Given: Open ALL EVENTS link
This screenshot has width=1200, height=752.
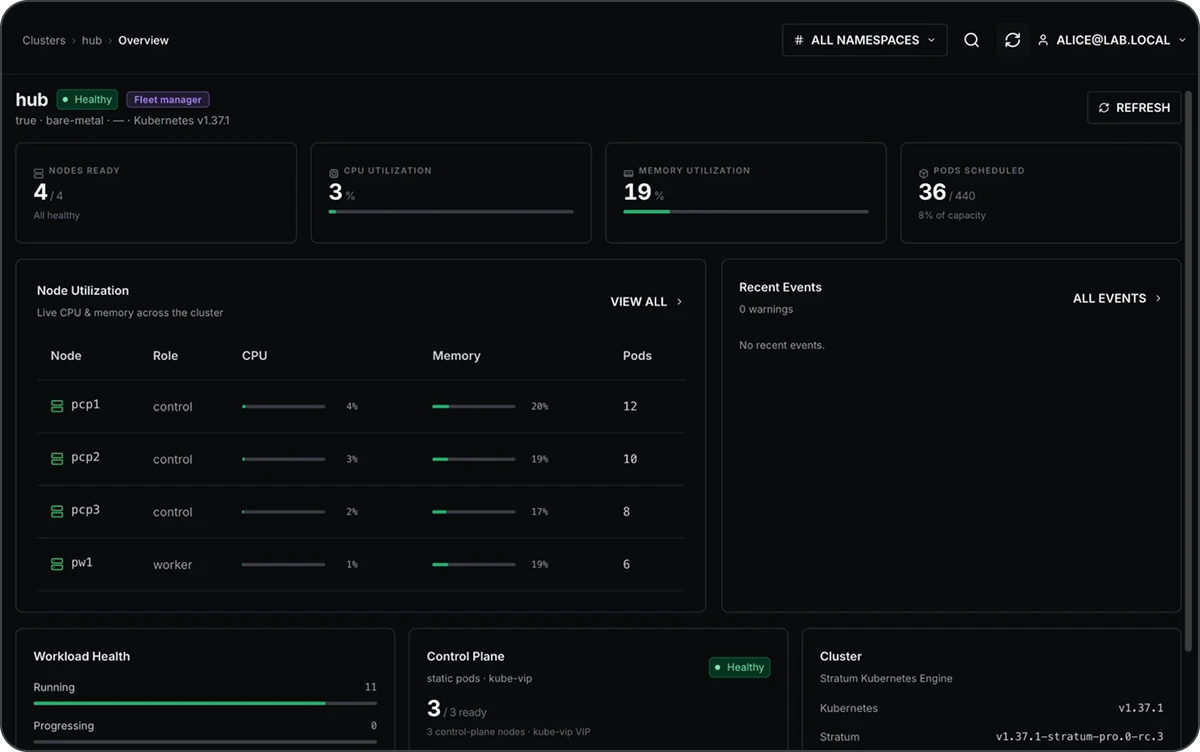Looking at the screenshot, I should 1117,298.
